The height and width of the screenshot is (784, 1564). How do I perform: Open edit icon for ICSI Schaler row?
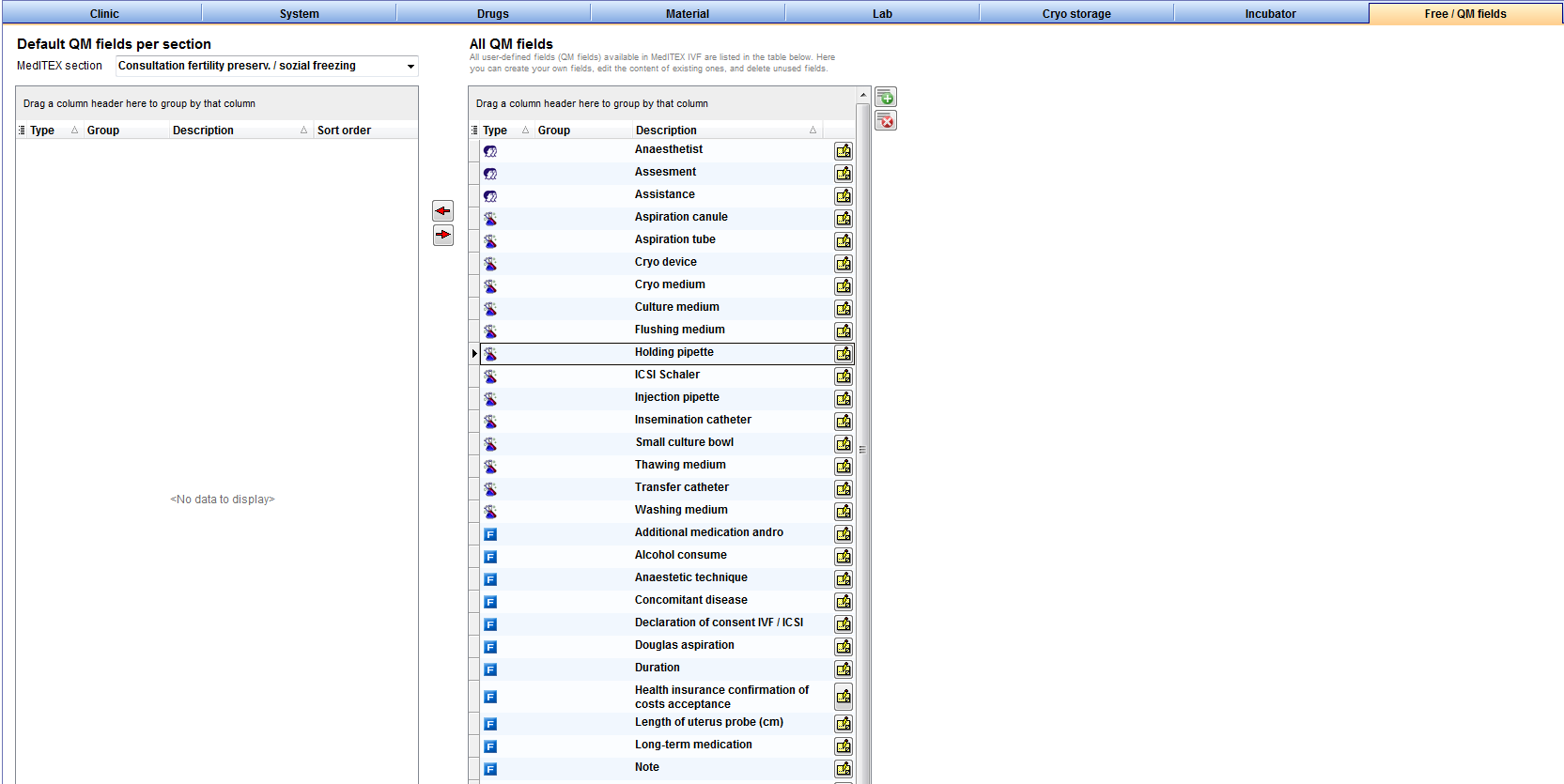[844, 377]
